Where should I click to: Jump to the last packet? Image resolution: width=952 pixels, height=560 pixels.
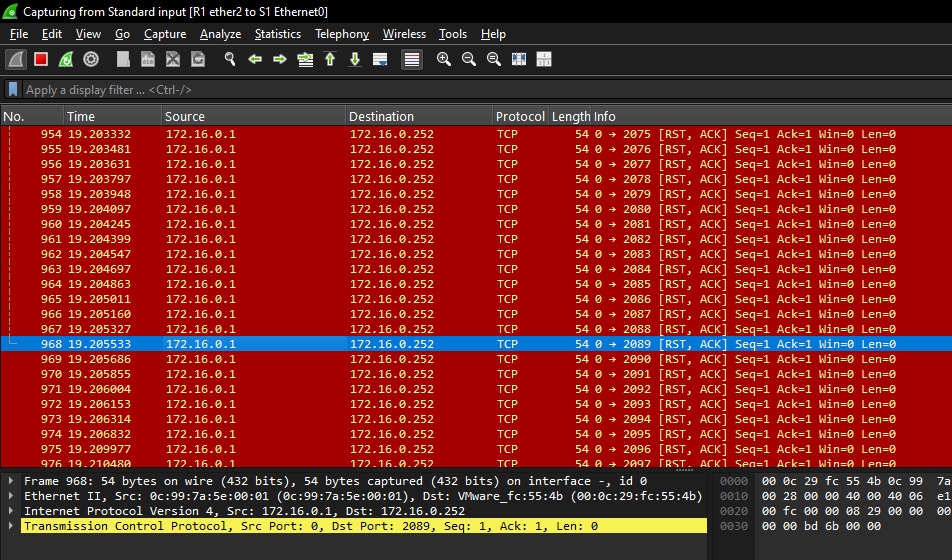tap(355, 60)
